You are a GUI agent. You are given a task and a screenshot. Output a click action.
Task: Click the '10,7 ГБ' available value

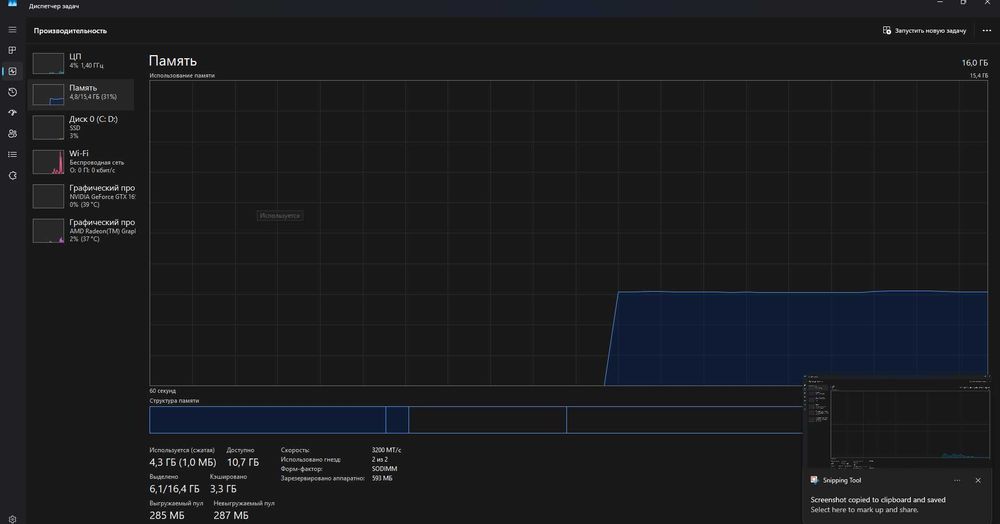tap(243, 462)
